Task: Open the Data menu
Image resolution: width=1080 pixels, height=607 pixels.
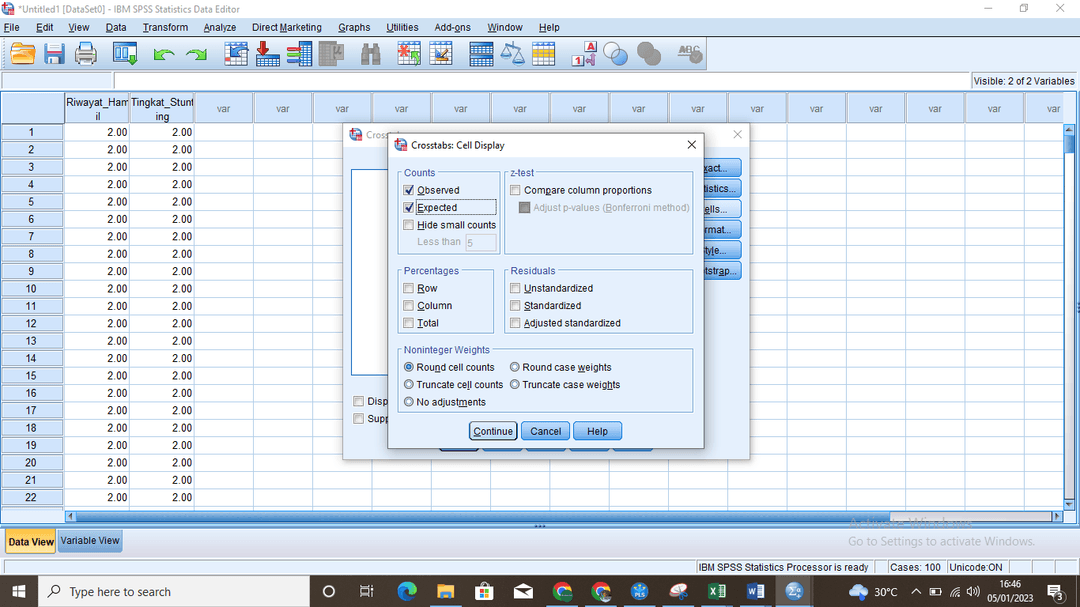Action: (116, 28)
